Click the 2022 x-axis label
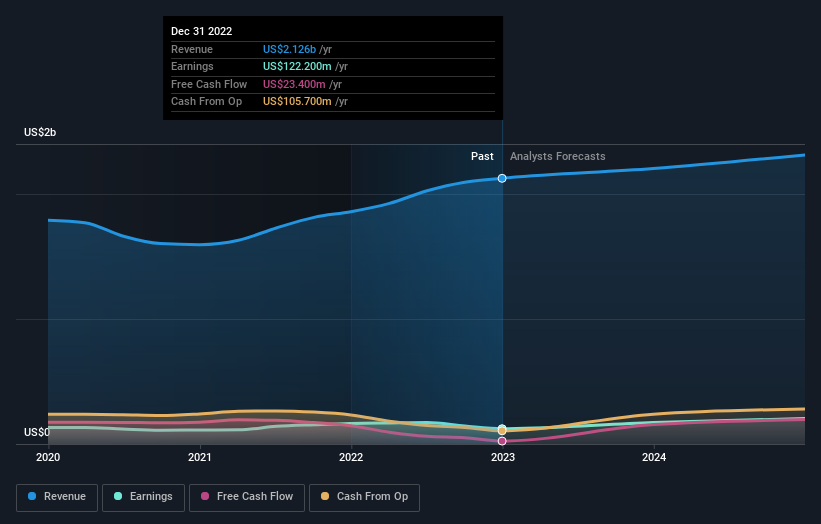 (351, 458)
